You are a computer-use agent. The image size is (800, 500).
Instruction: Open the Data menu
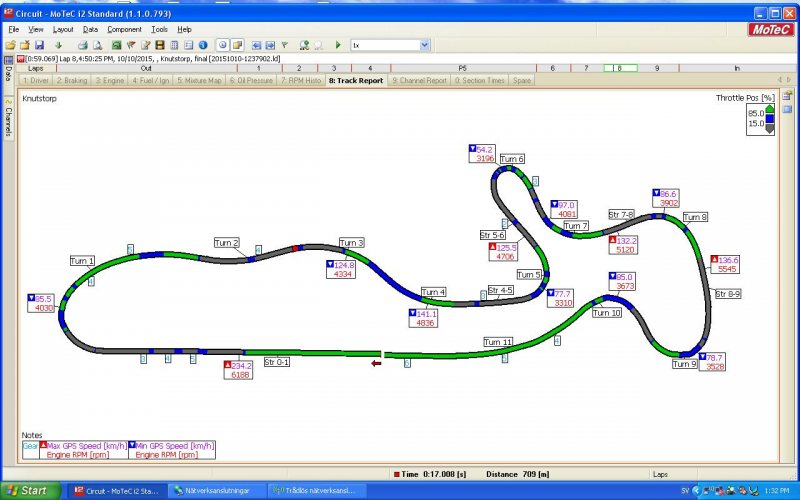click(x=90, y=29)
